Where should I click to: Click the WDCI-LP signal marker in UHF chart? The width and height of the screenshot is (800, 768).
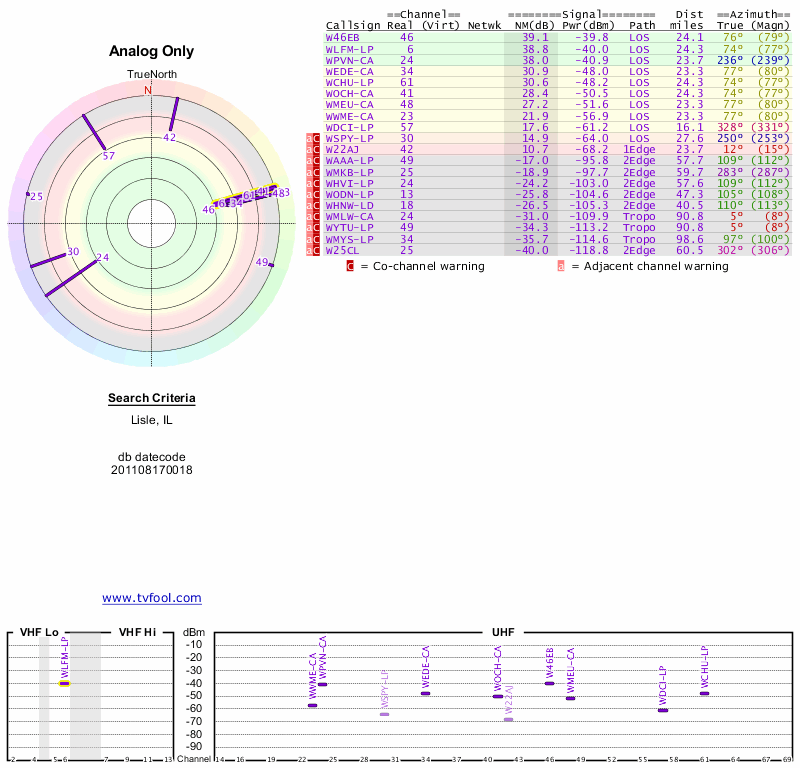click(x=662, y=710)
